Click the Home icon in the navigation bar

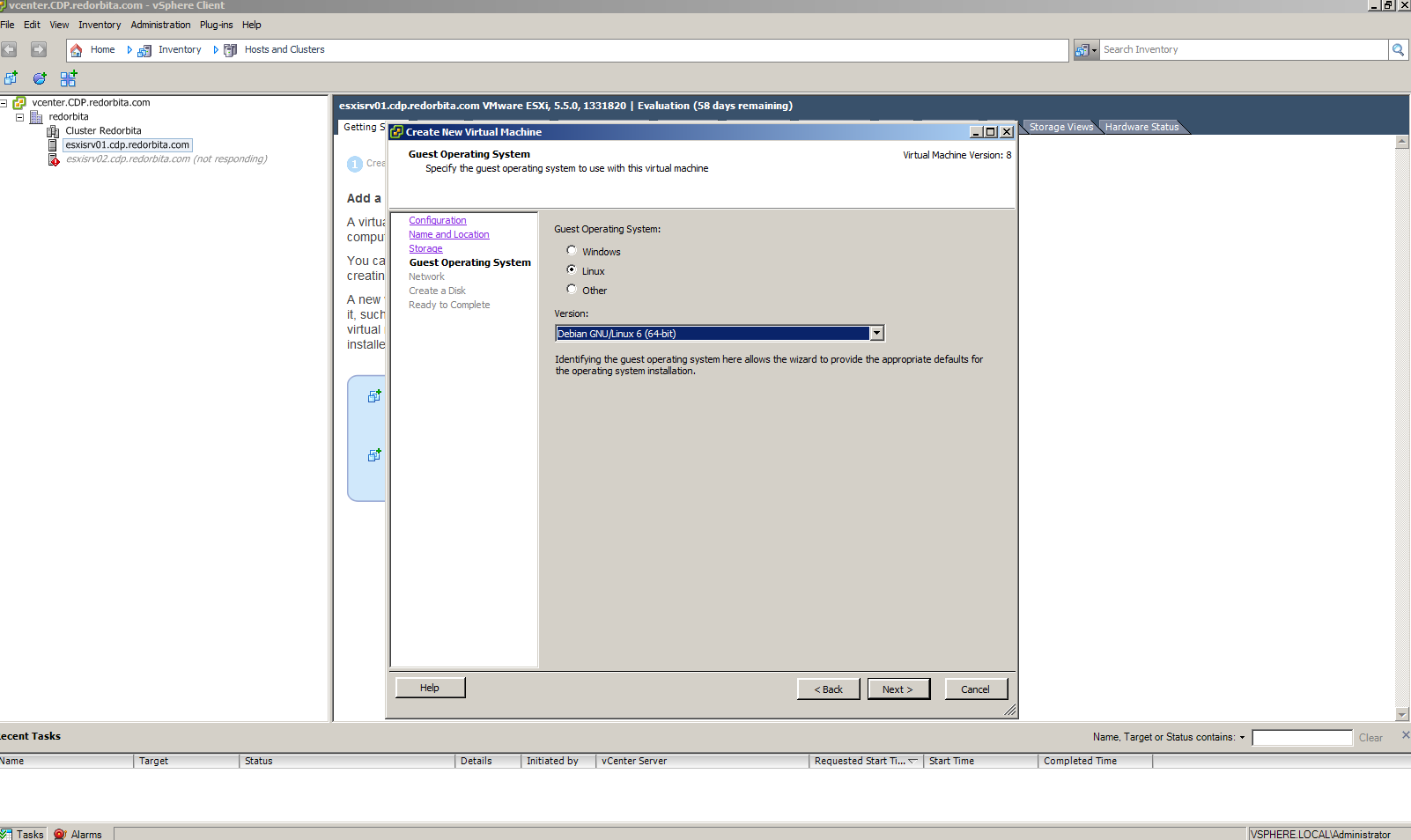pyautogui.click(x=77, y=50)
